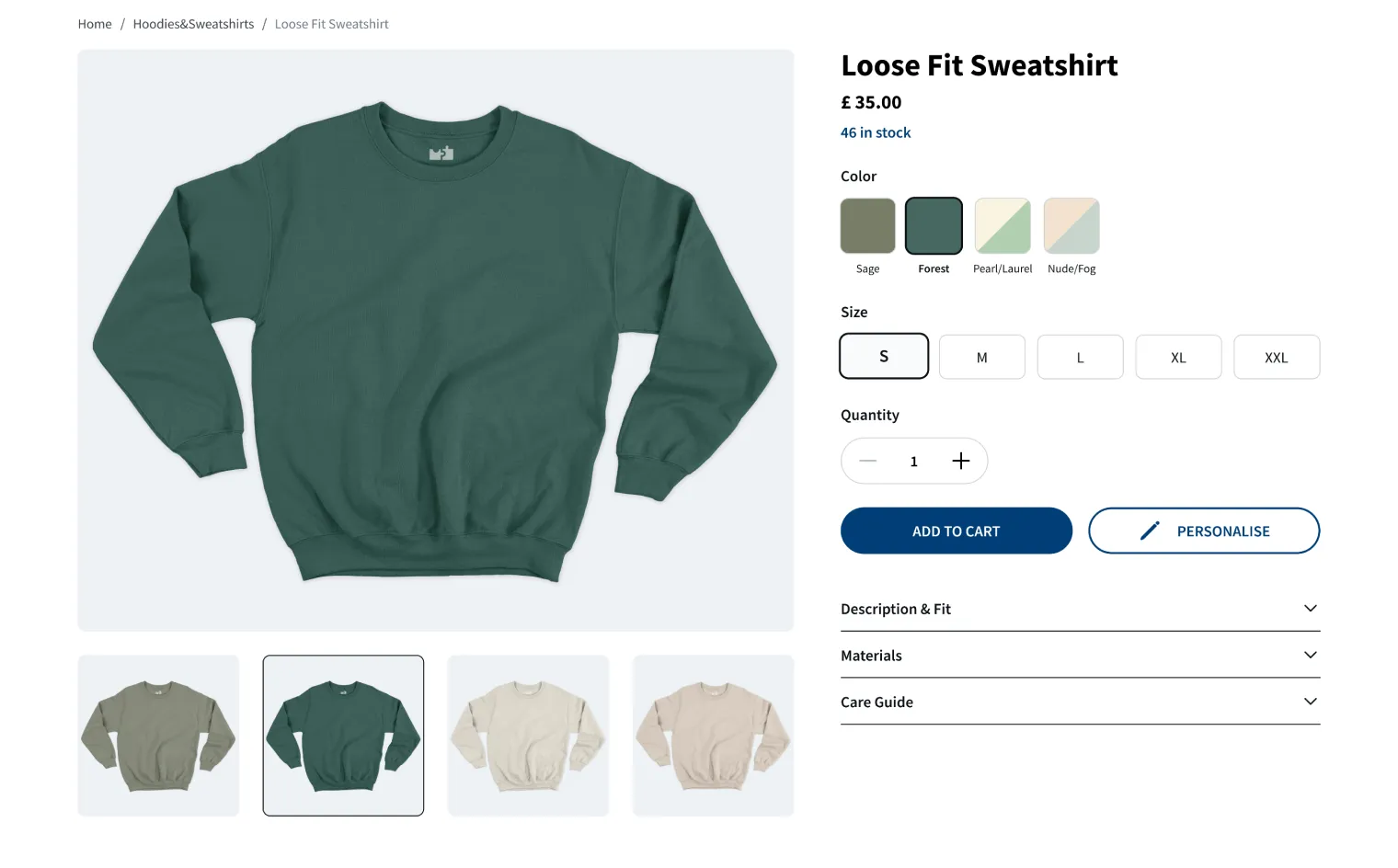This screenshot has height=868, width=1398.
Task: Select size M option
Action: (981, 357)
